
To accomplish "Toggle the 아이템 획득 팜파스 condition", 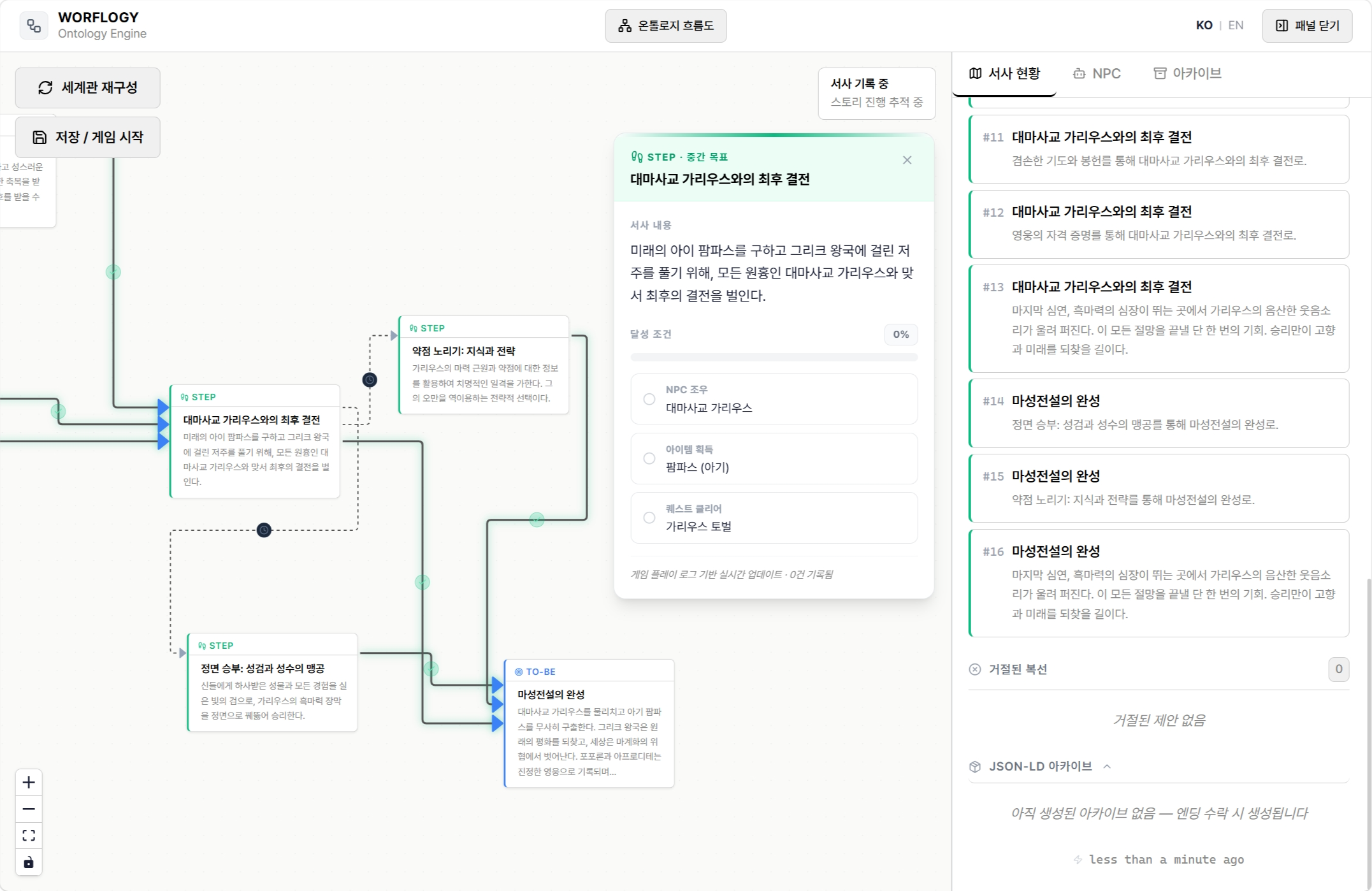I will tap(774, 458).
